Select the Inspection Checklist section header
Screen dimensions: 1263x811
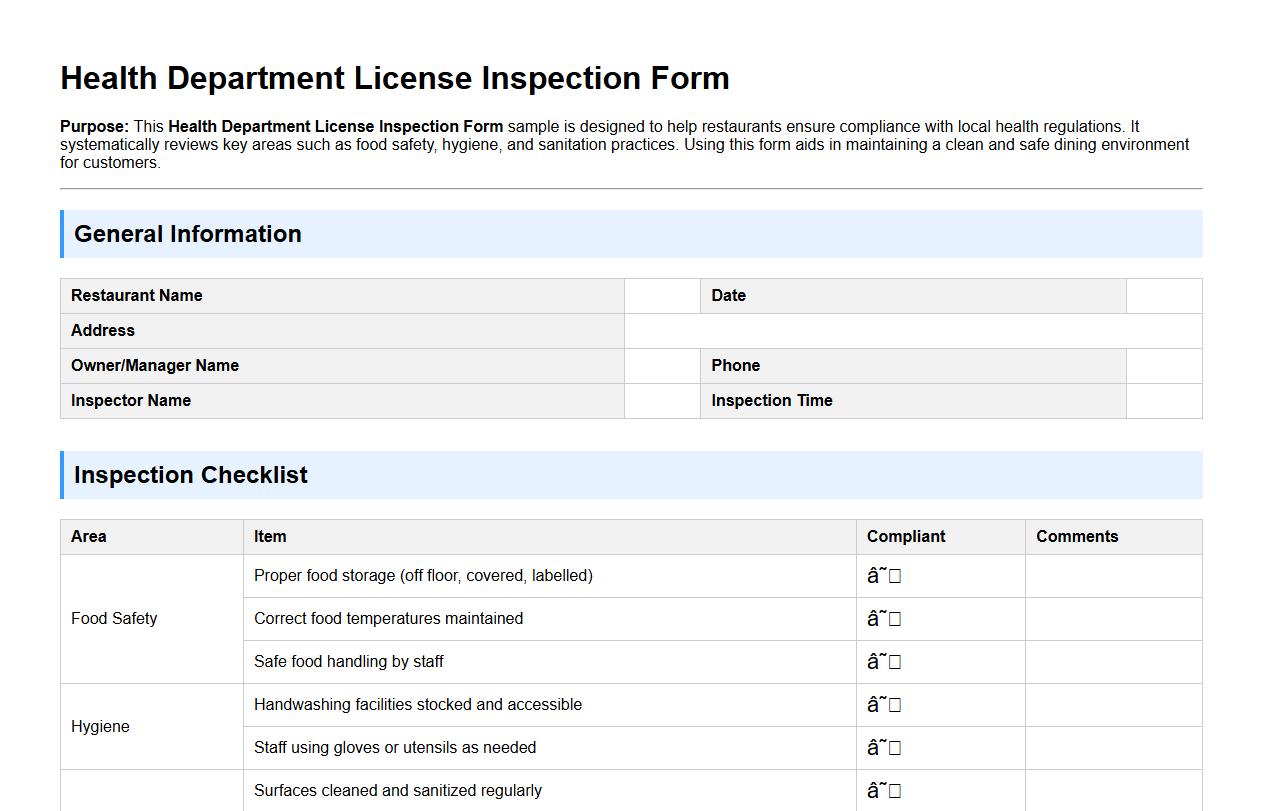click(x=191, y=475)
